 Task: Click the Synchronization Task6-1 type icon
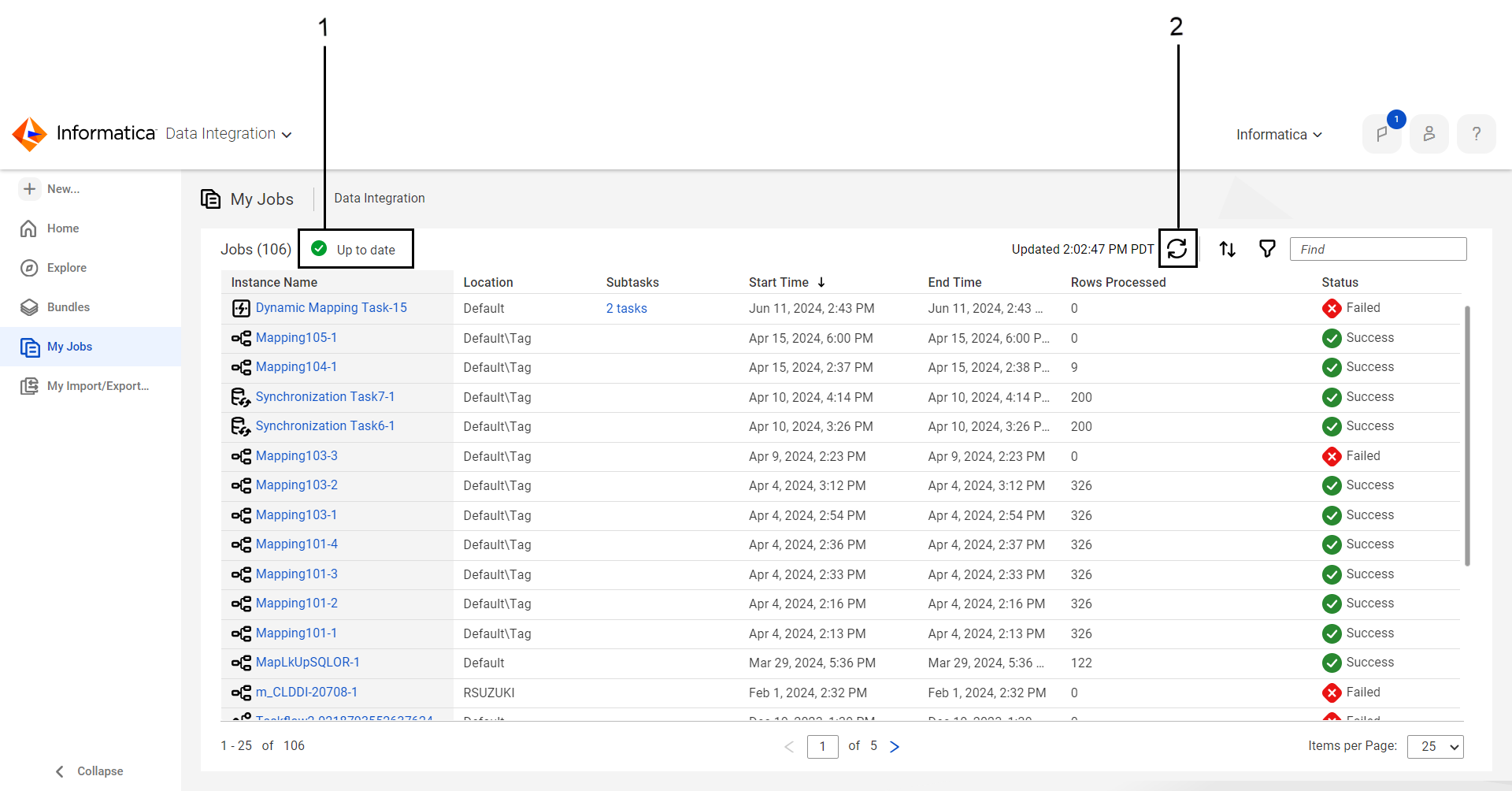pyautogui.click(x=241, y=426)
